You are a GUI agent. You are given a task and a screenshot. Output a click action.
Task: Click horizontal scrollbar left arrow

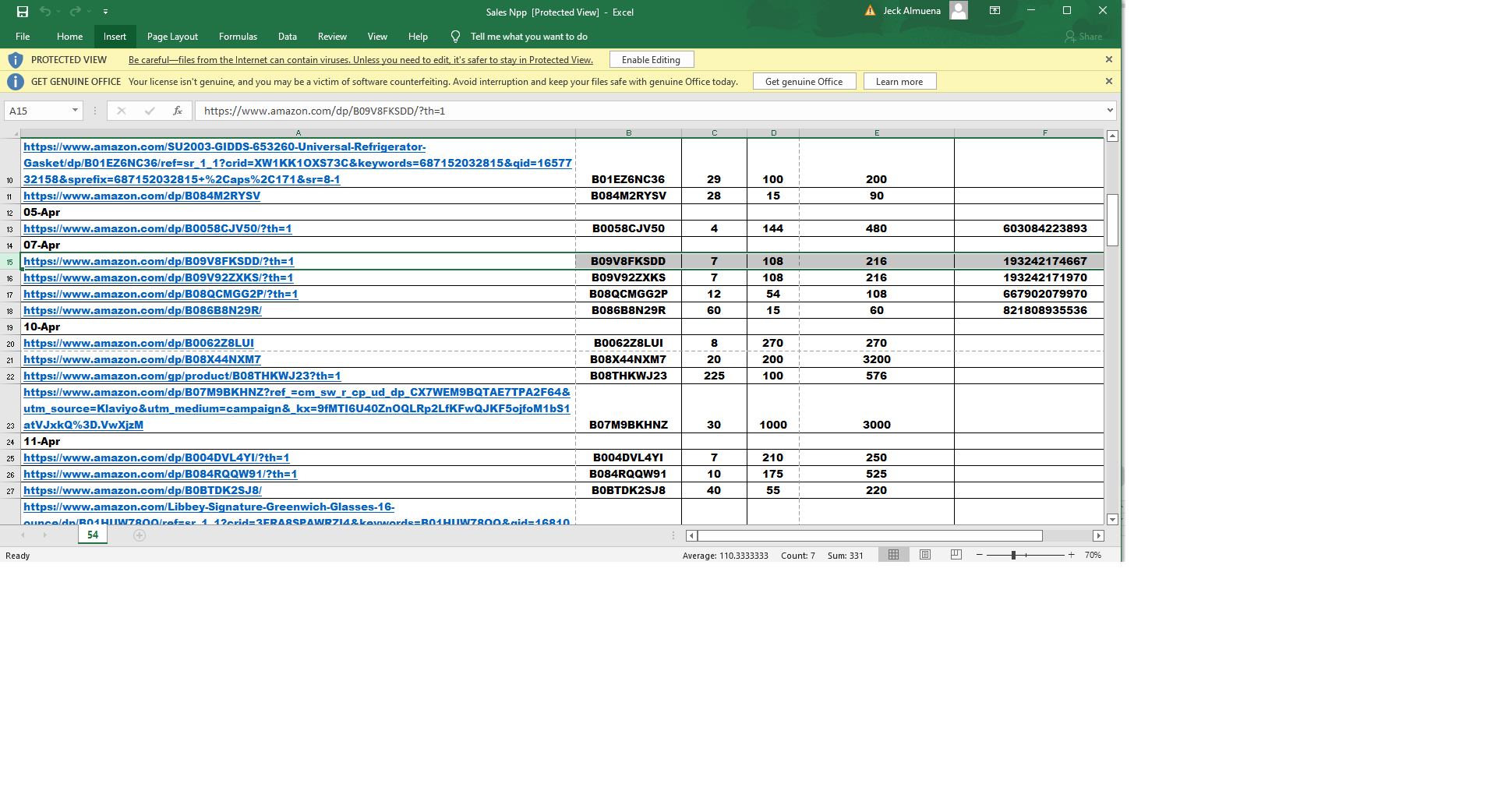691,536
